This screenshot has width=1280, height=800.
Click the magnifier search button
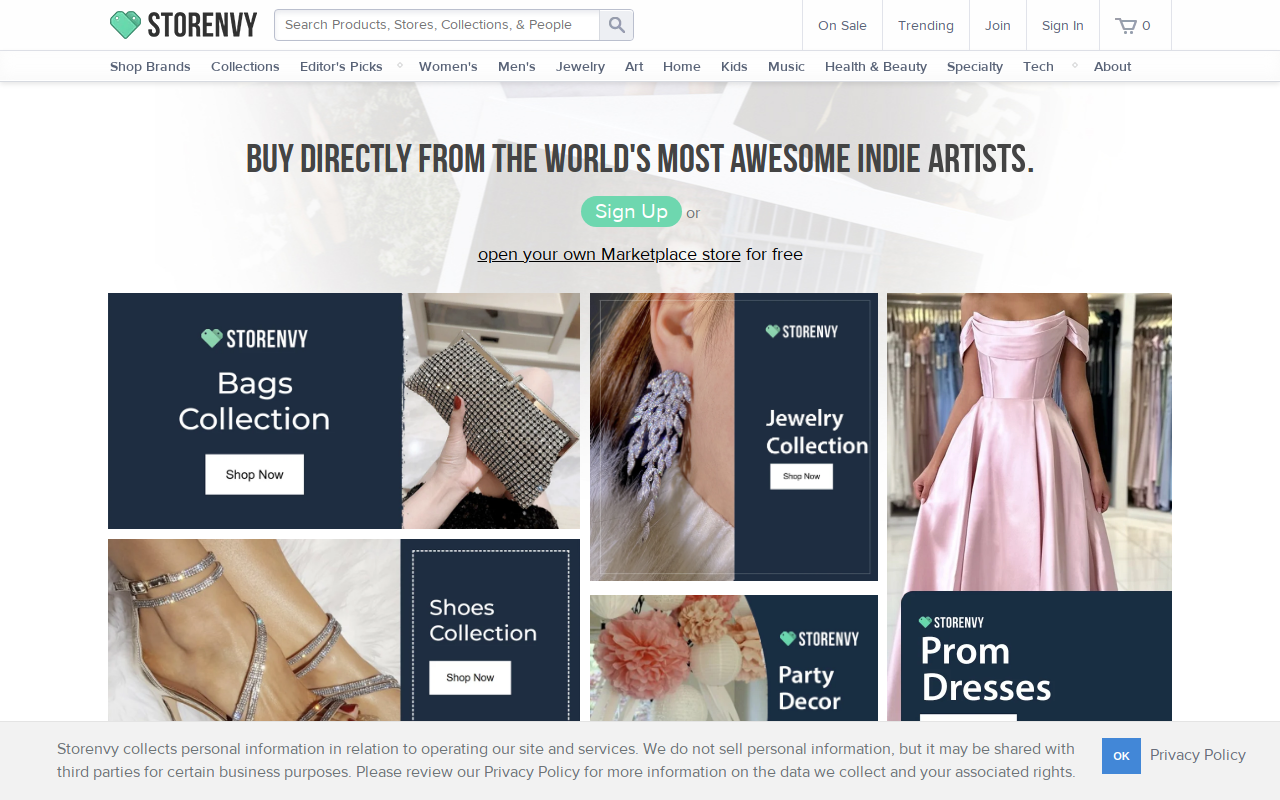pos(617,25)
